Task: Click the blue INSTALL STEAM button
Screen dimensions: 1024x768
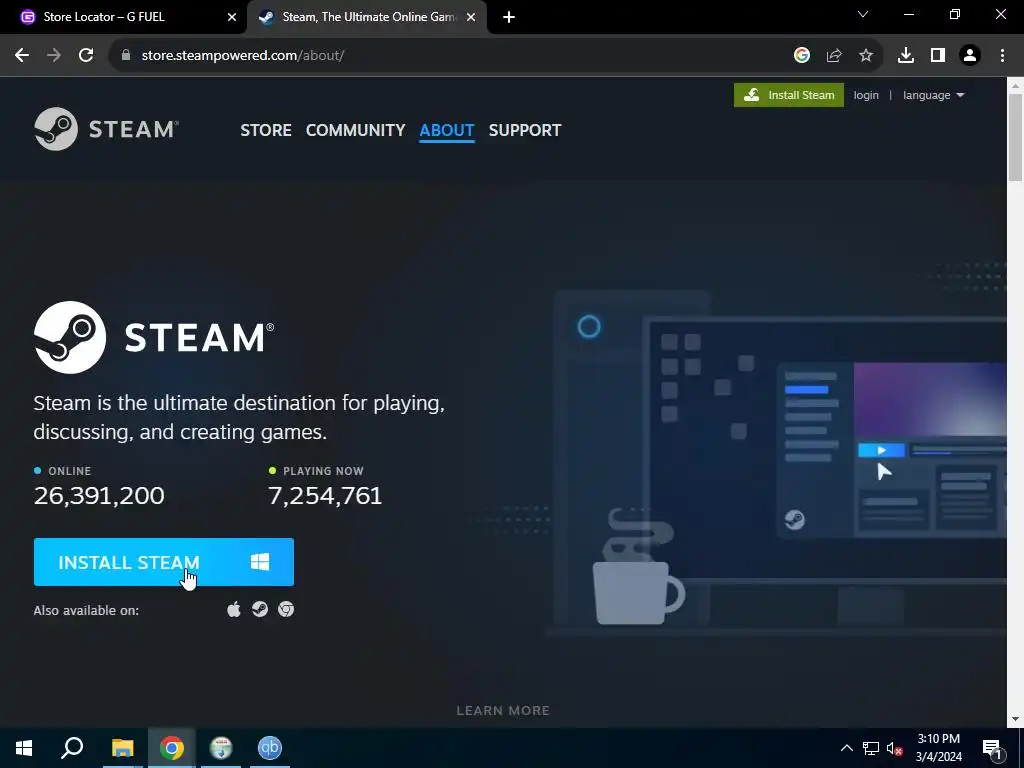Action: pos(164,562)
